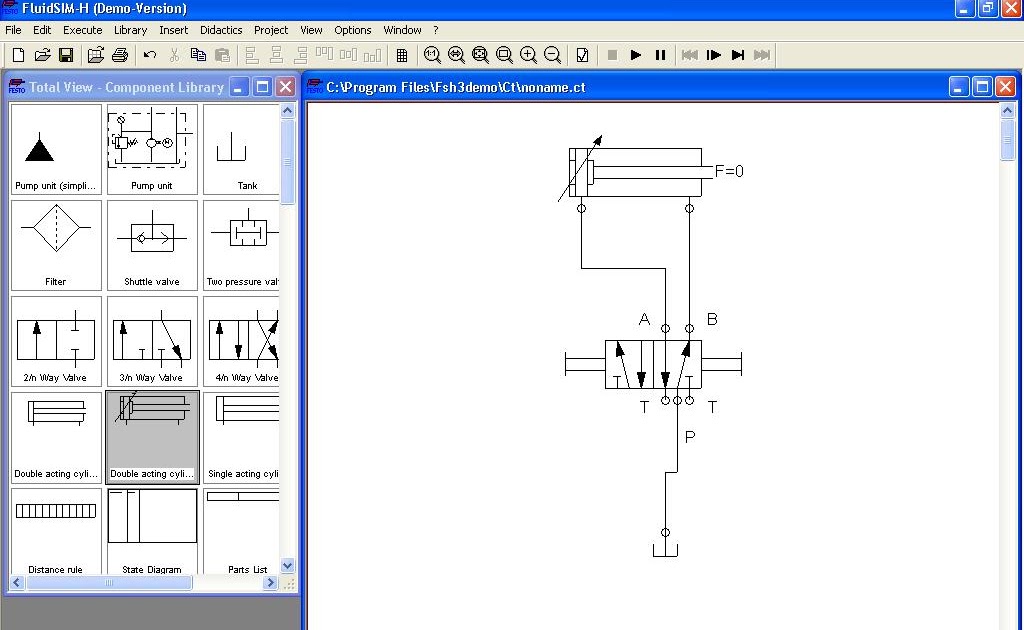1024x630 pixels.
Task: Open the Options menu
Action: pyautogui.click(x=353, y=30)
